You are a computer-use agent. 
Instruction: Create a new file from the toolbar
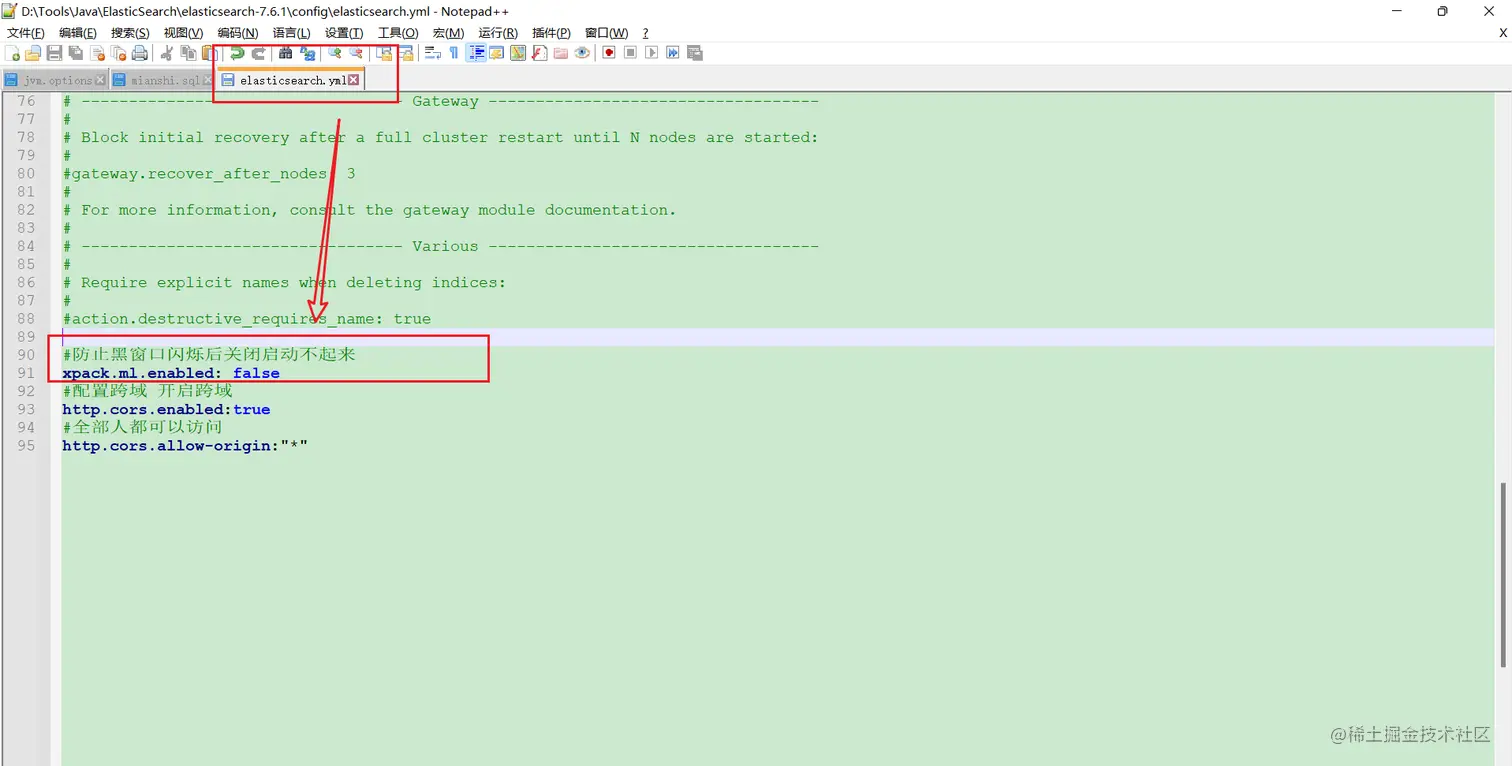pyautogui.click(x=12, y=53)
